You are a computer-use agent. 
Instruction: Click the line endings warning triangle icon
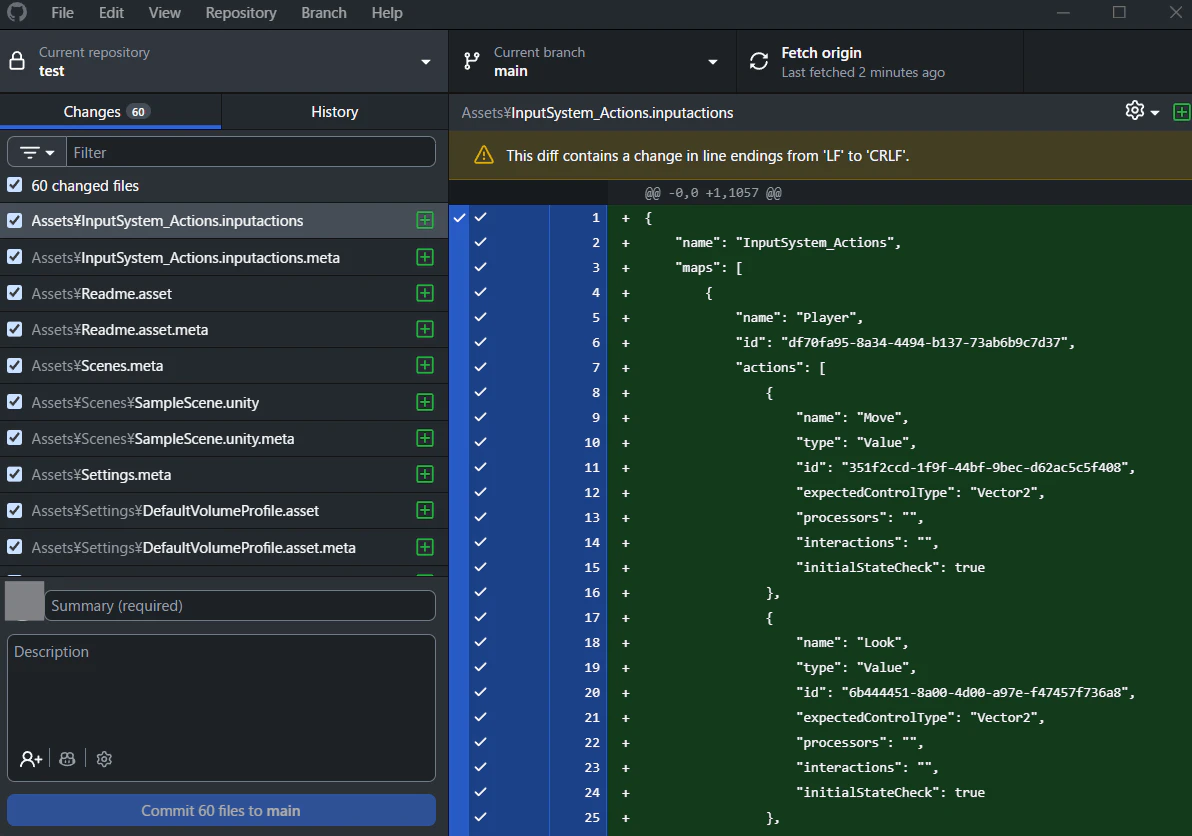[x=483, y=155]
